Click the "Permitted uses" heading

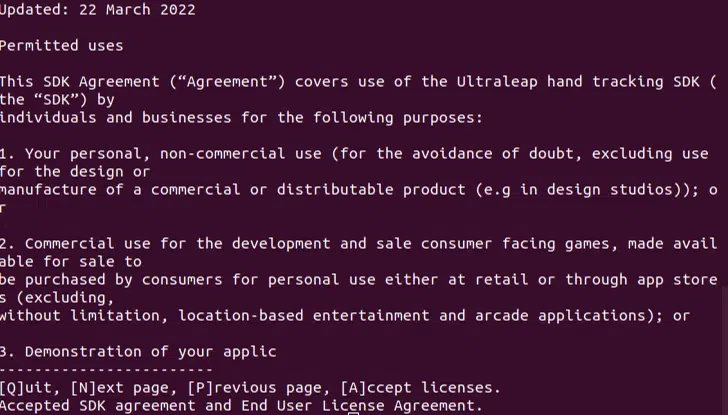point(61,45)
